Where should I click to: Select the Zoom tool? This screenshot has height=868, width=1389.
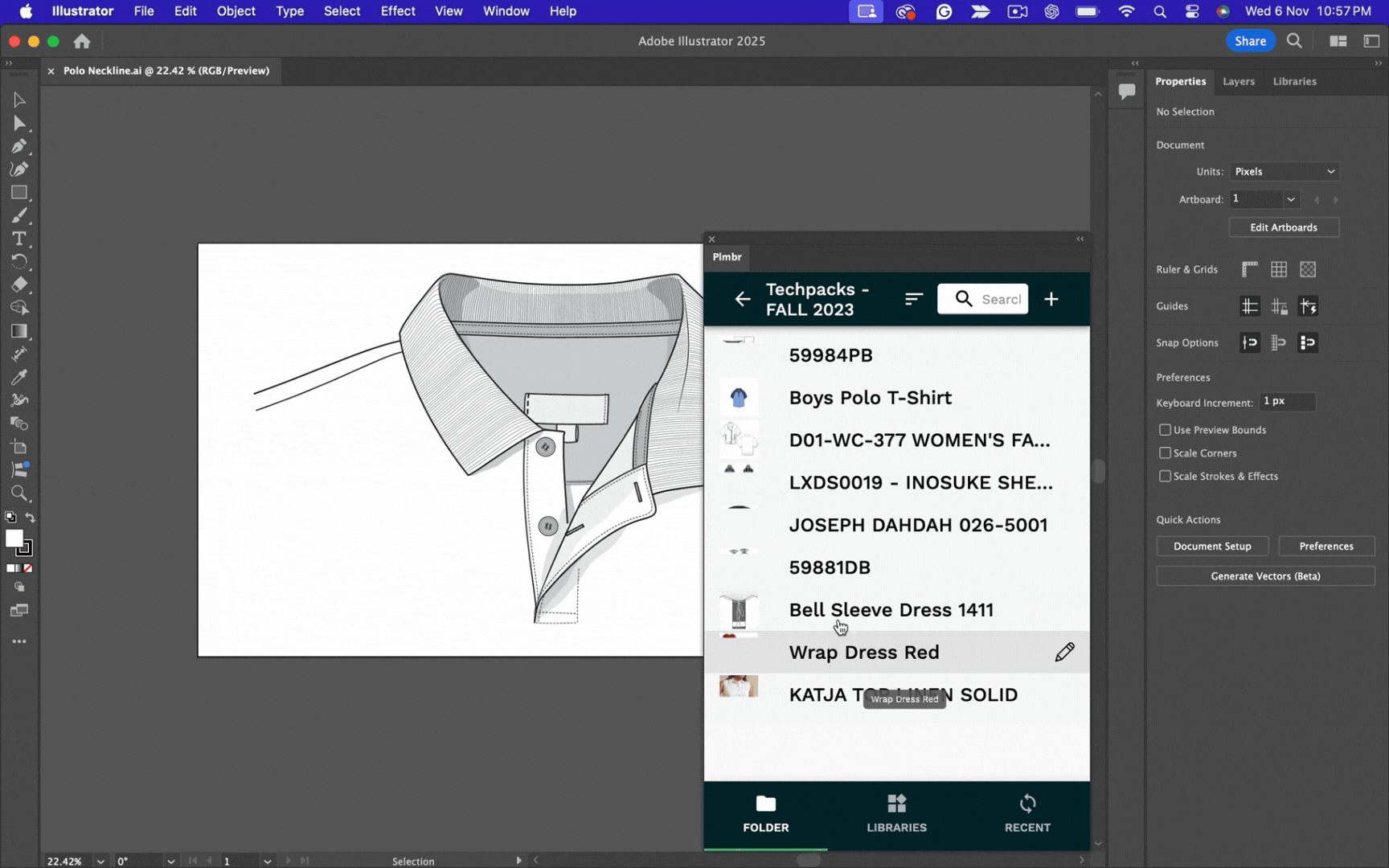(x=19, y=493)
